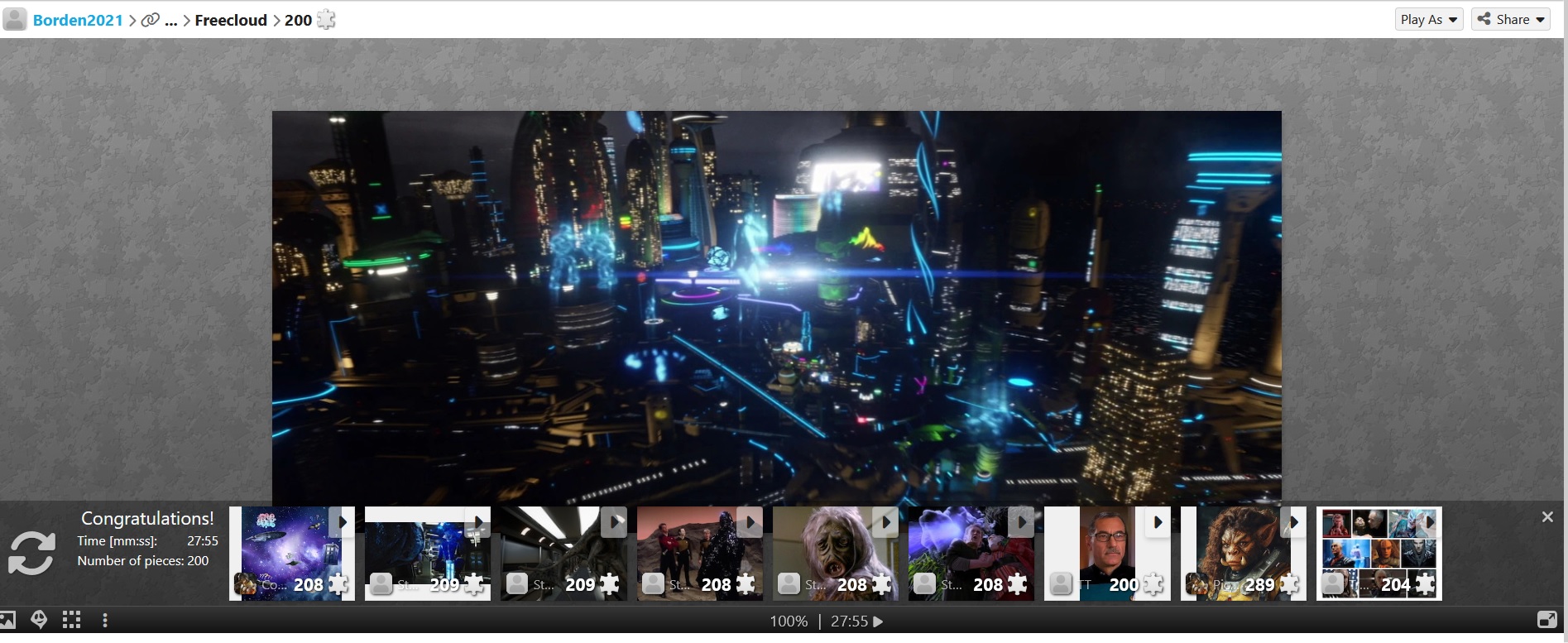Open author avatar on horned creature thumbnail
The image size is (1568, 643).
pyautogui.click(x=1196, y=584)
